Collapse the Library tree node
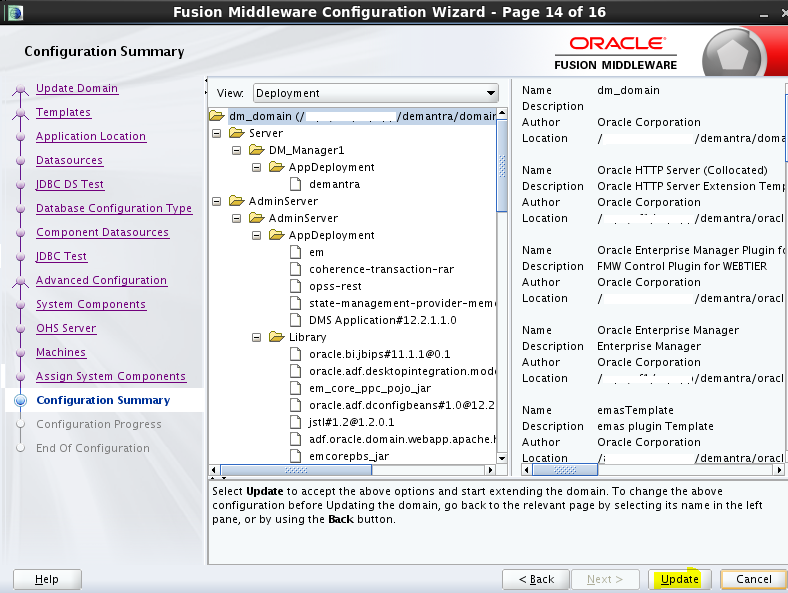788x593 pixels. [256, 338]
